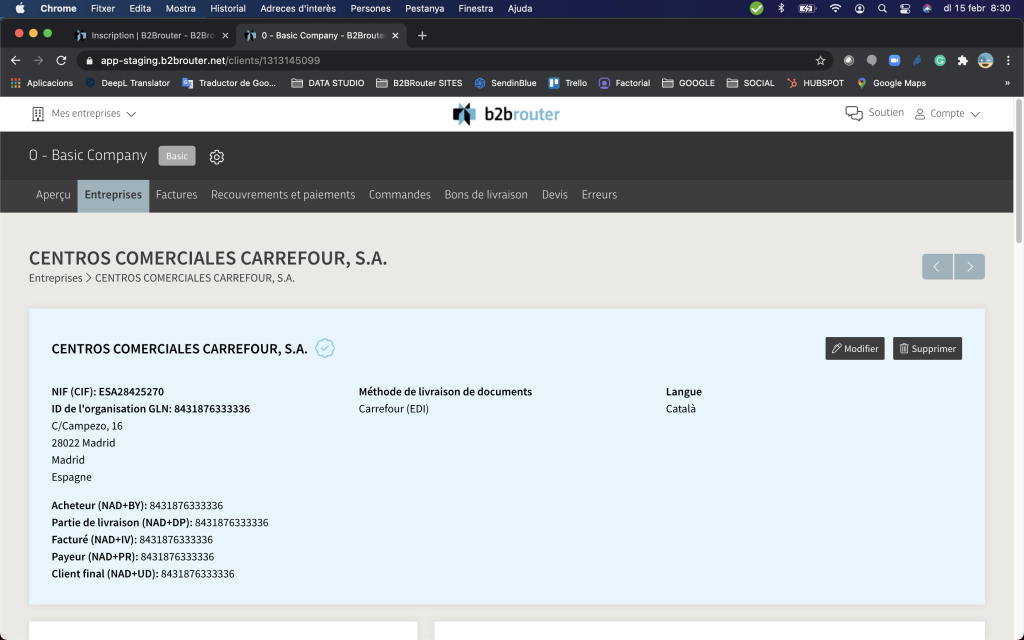Open Chrome extensions puzzle icon
This screenshot has width=1024, height=640.
point(963,61)
